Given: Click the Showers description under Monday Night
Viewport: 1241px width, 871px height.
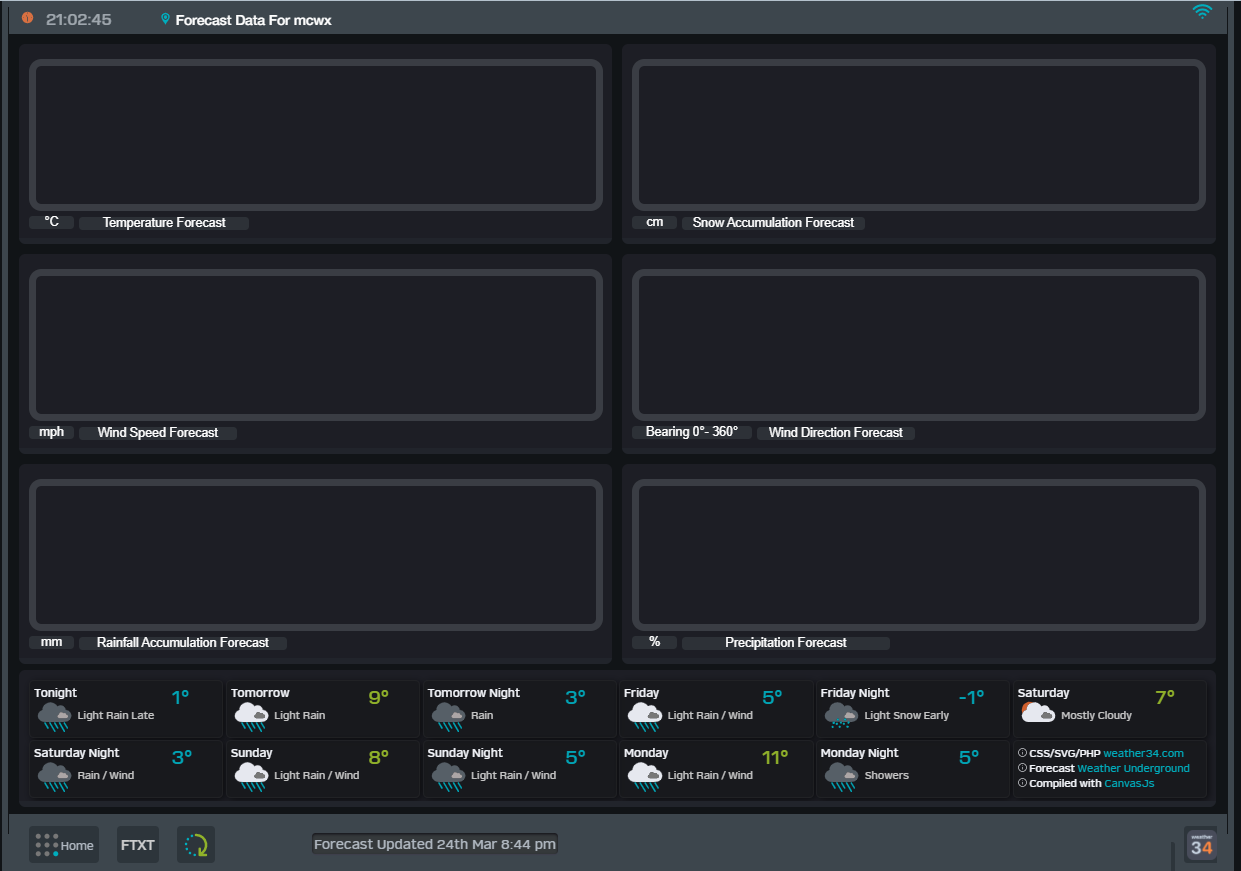Looking at the screenshot, I should point(887,776).
